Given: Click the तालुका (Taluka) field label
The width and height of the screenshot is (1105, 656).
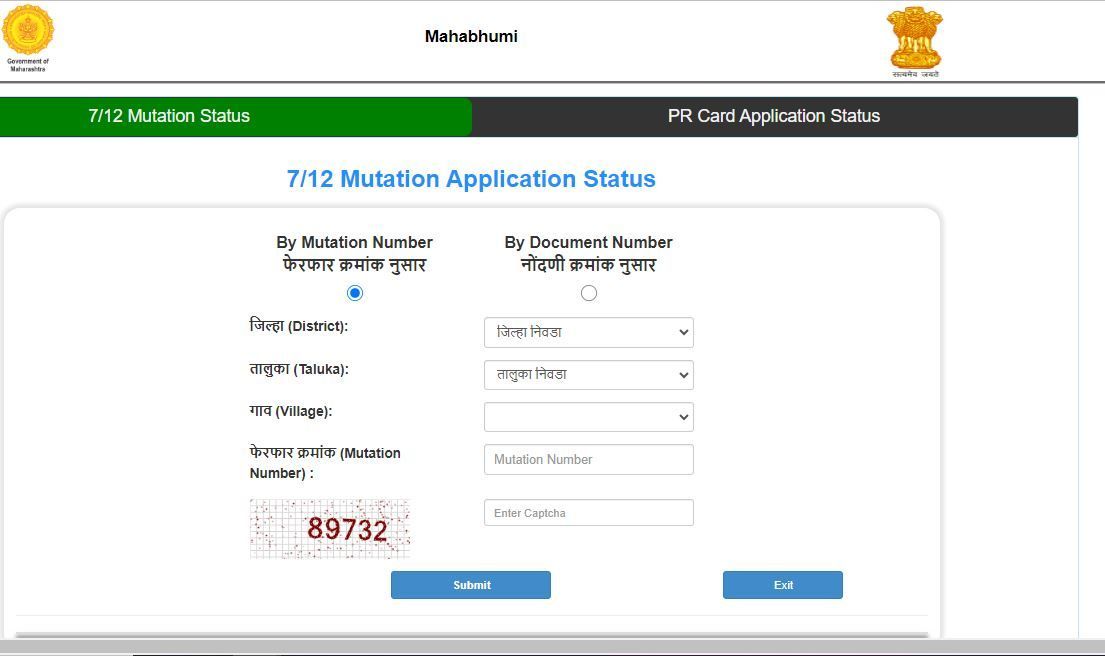Looking at the screenshot, I should point(298,369).
